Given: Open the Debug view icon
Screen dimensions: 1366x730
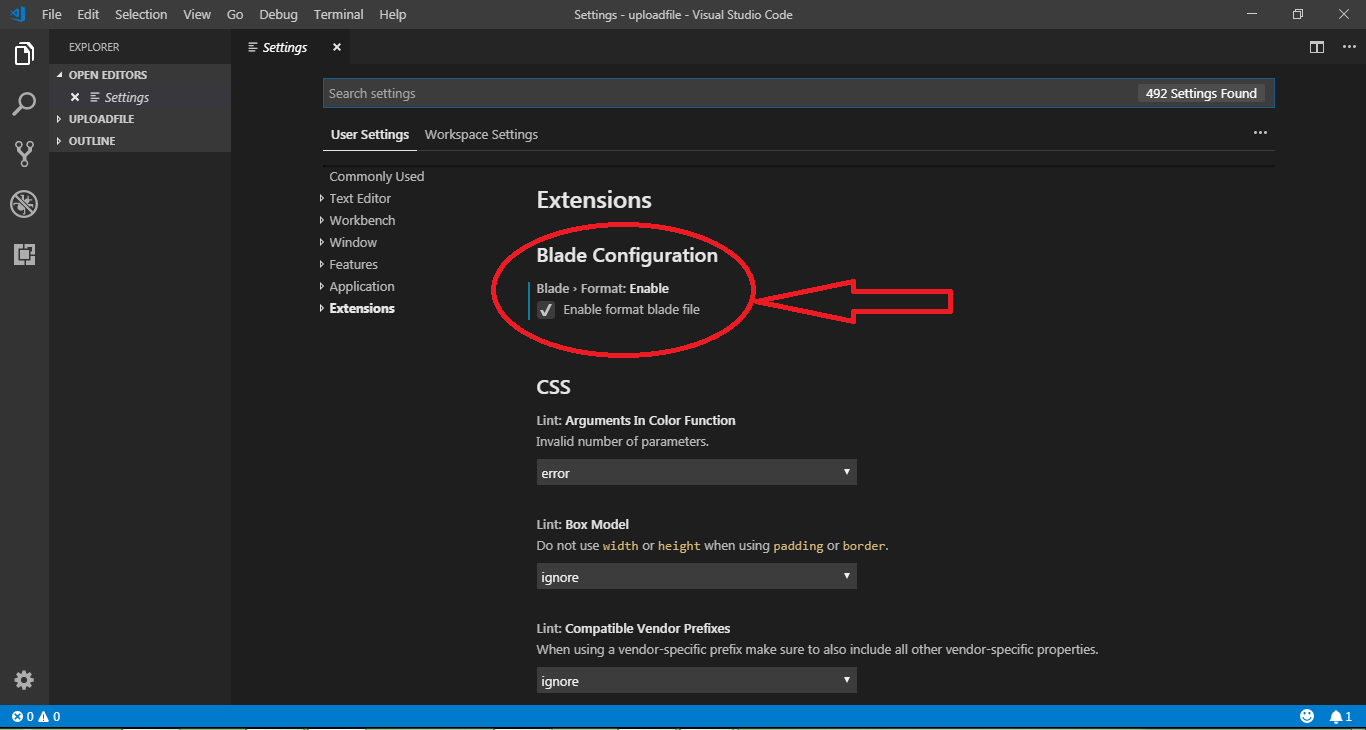Looking at the screenshot, I should [x=24, y=204].
